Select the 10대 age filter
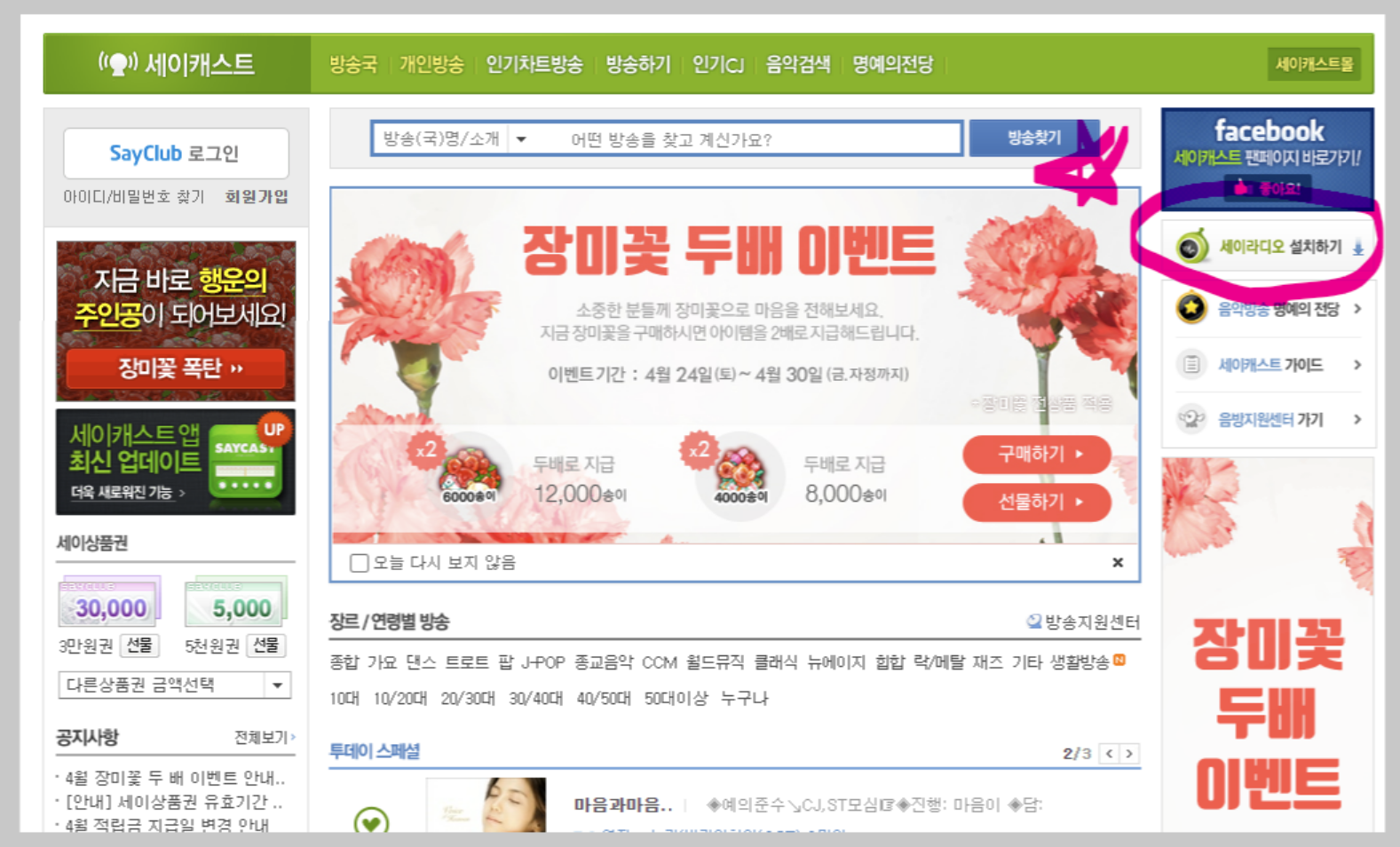1400x847 pixels. click(344, 699)
